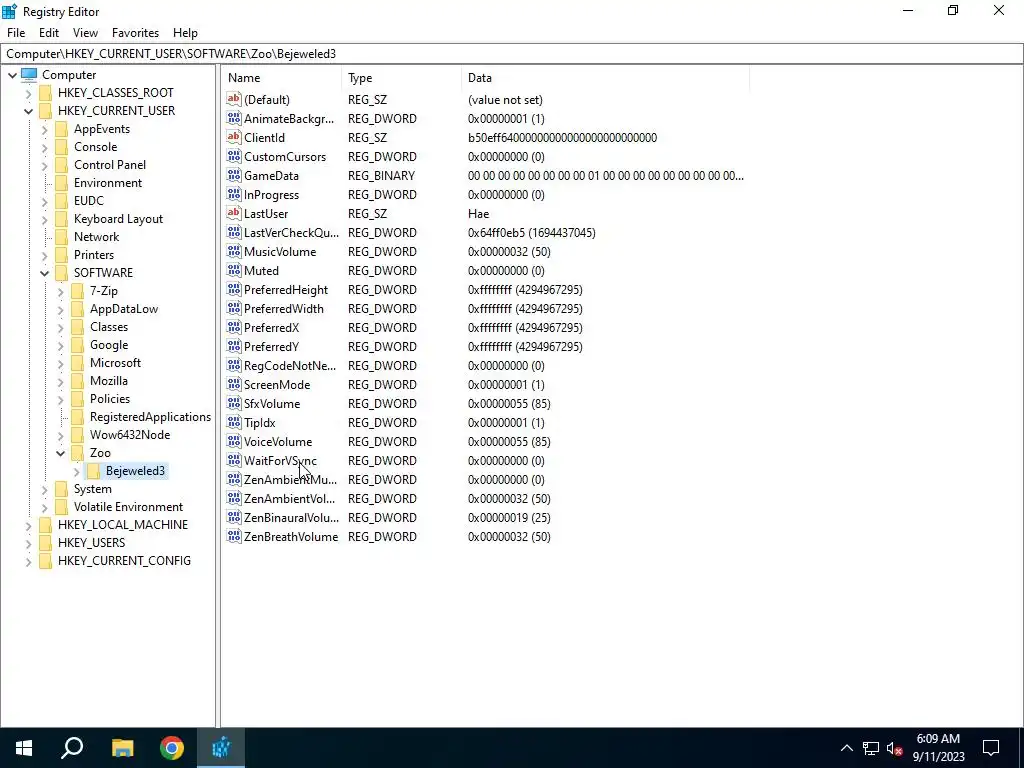Viewport: 1024px width, 768px height.
Task: Select the InProgress value name
Action: click(271, 195)
